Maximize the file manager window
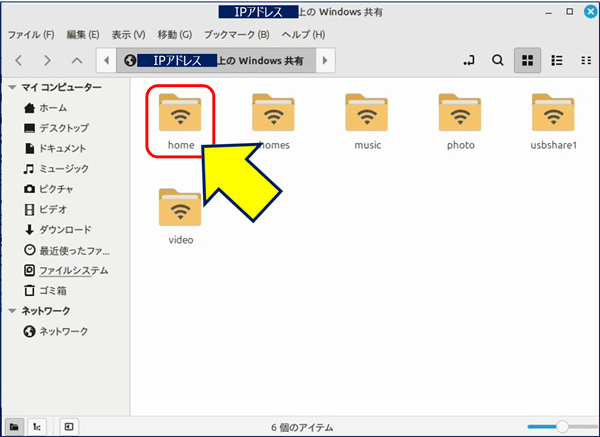The height and width of the screenshot is (437, 600). pyautogui.click(x=570, y=12)
